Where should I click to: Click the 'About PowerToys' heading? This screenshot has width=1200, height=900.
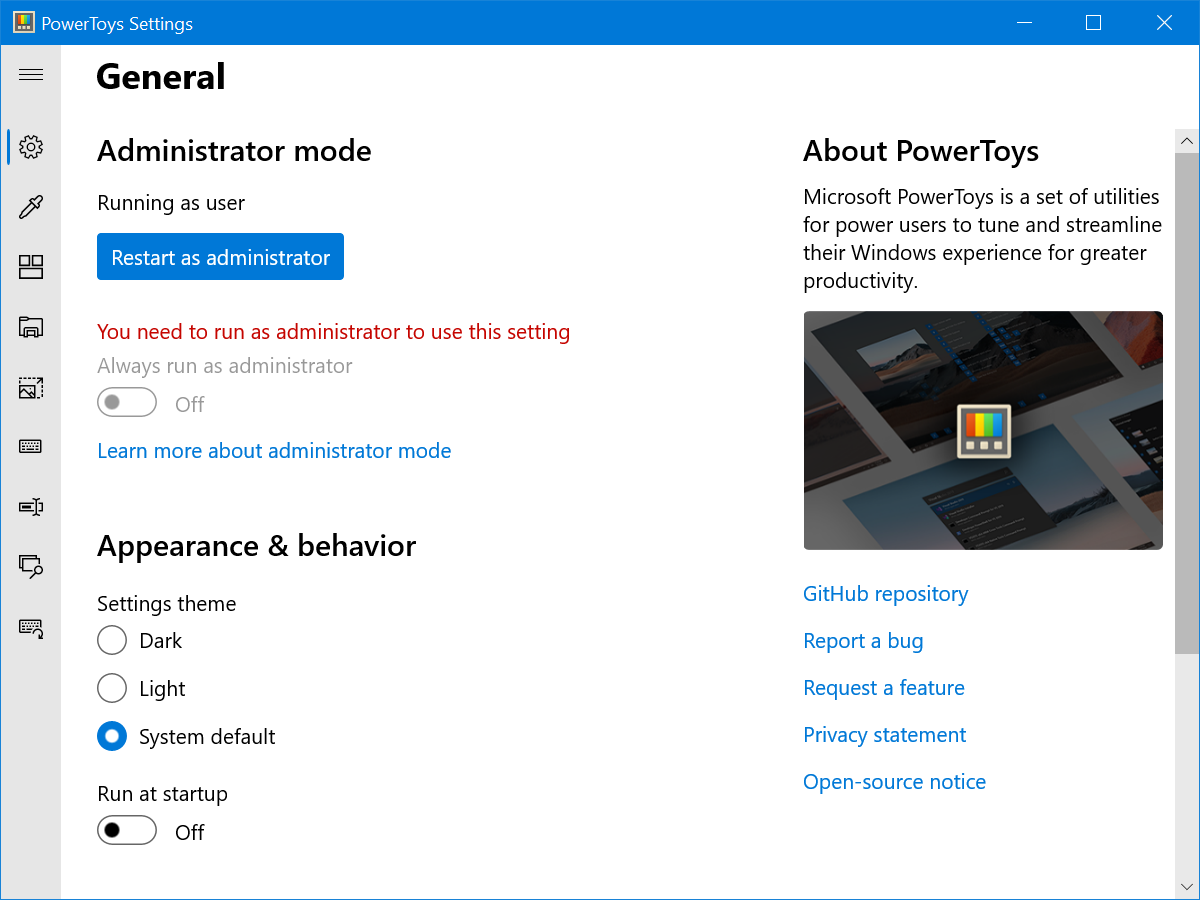click(921, 151)
